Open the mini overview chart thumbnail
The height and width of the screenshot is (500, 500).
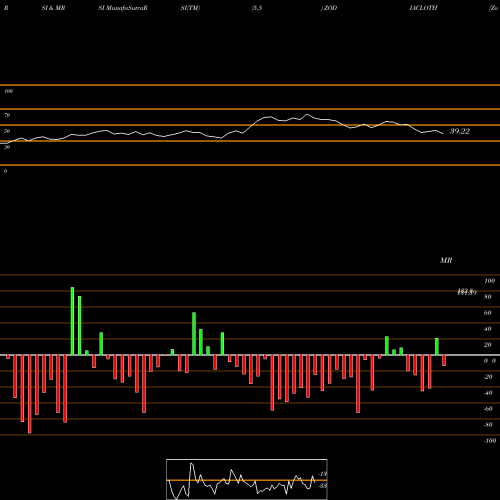tap(247, 479)
